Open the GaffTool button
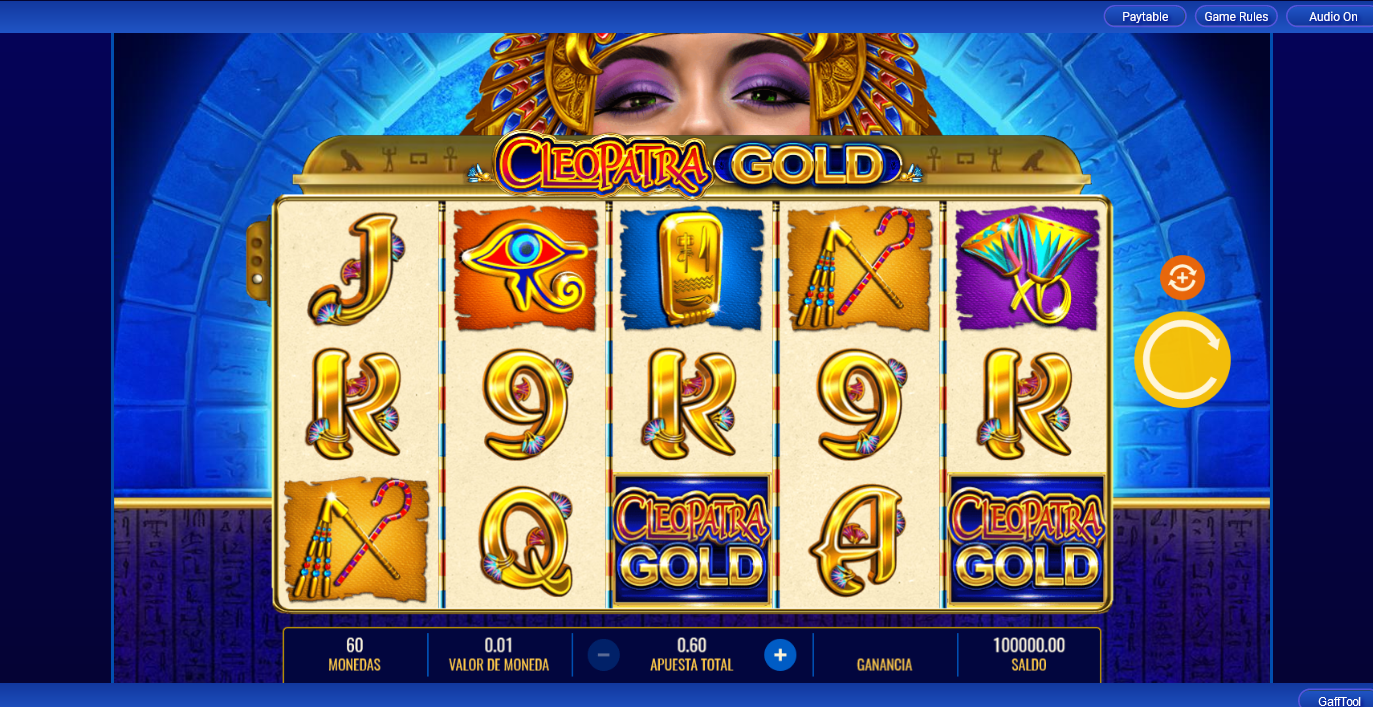This screenshot has height=707, width=1373. [x=1338, y=699]
